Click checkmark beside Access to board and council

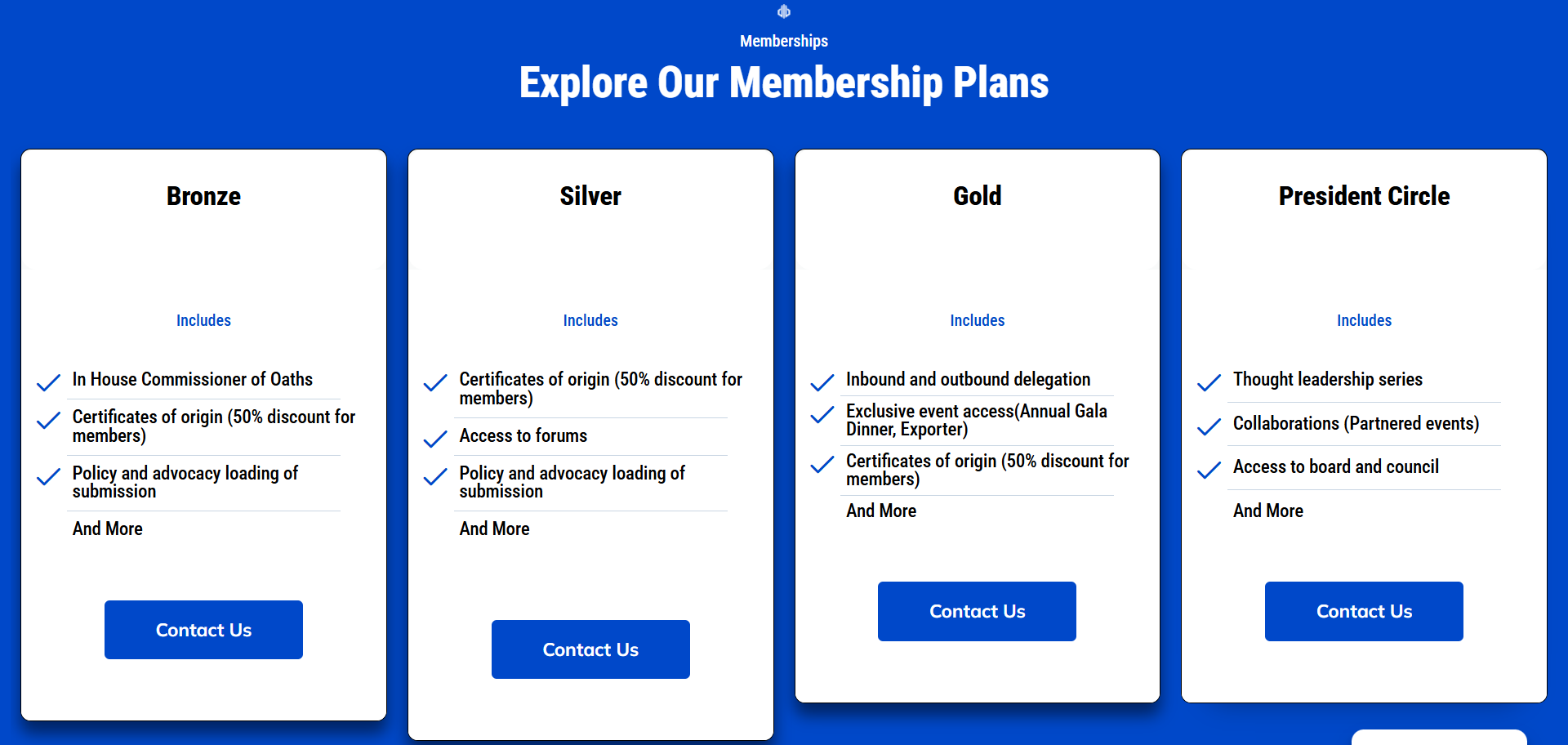tap(1209, 470)
